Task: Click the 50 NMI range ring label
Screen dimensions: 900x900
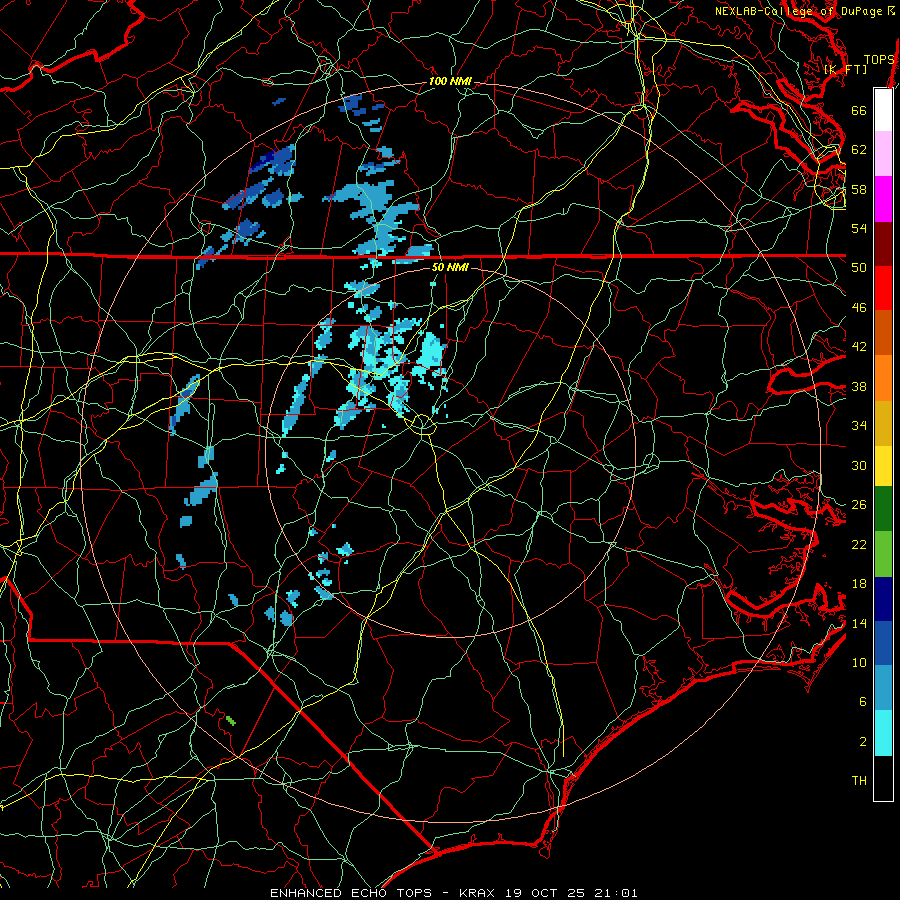Action: pyautogui.click(x=450, y=267)
